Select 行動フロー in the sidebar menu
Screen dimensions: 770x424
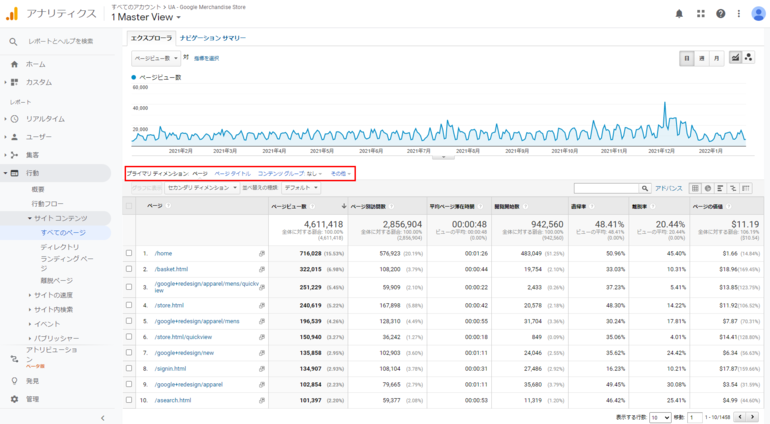tap(47, 203)
